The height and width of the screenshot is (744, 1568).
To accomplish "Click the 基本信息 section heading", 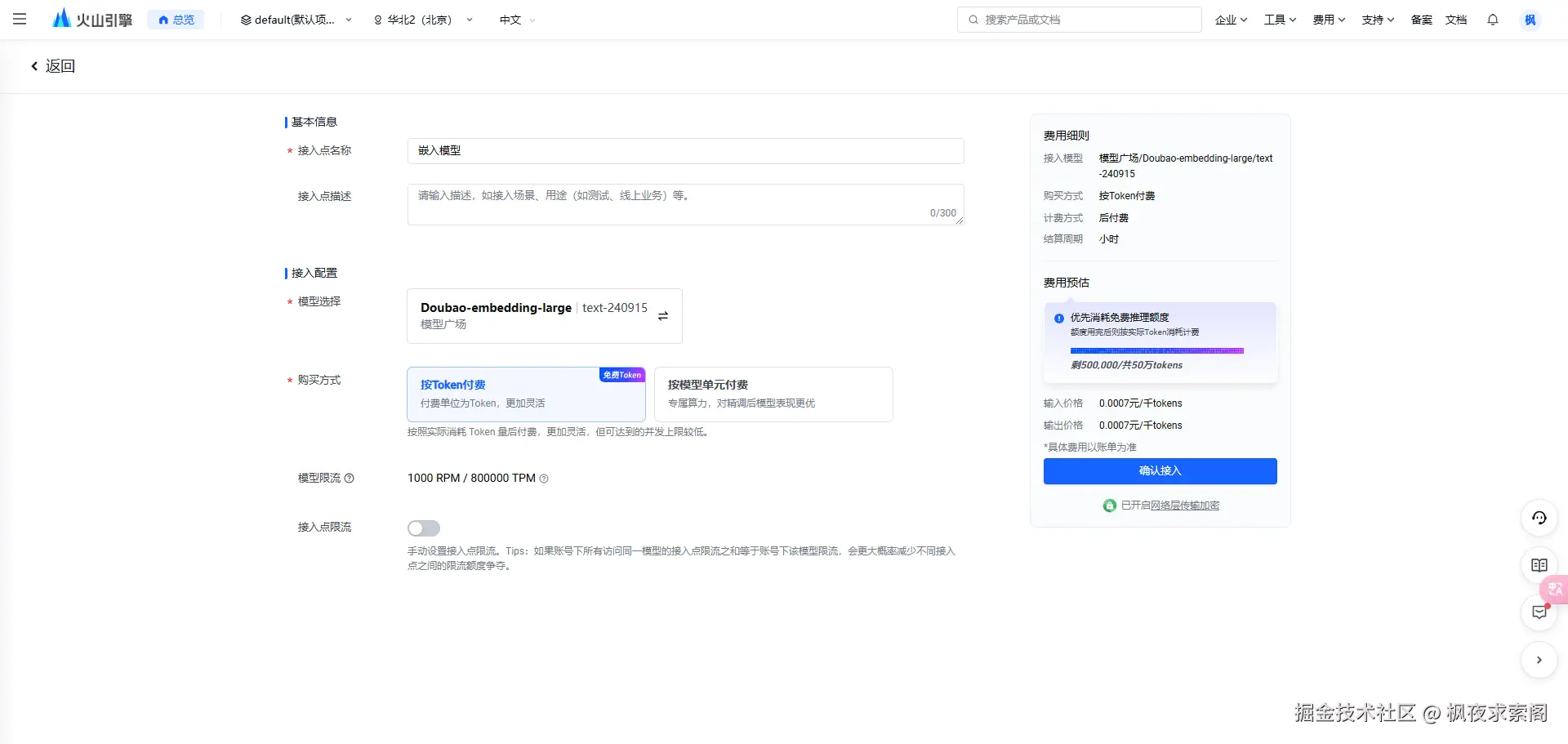I will 314,123.
